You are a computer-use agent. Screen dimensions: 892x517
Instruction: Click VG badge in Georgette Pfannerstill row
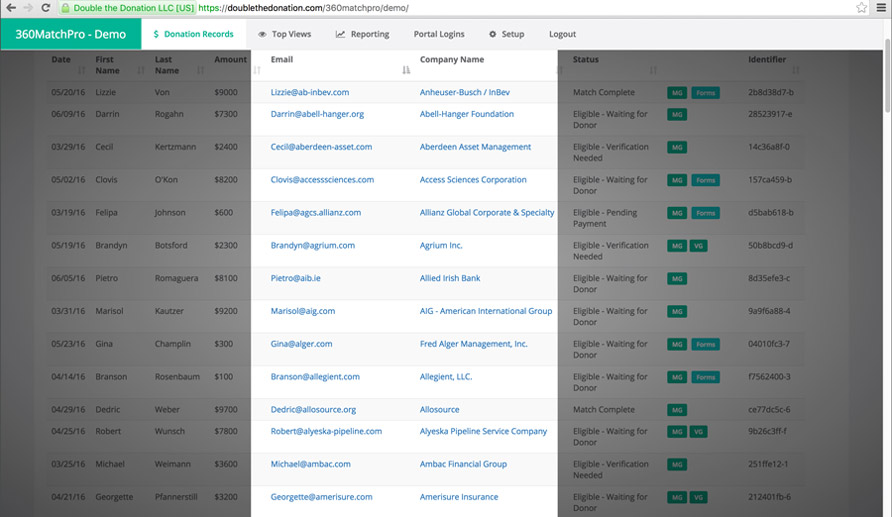pos(699,498)
